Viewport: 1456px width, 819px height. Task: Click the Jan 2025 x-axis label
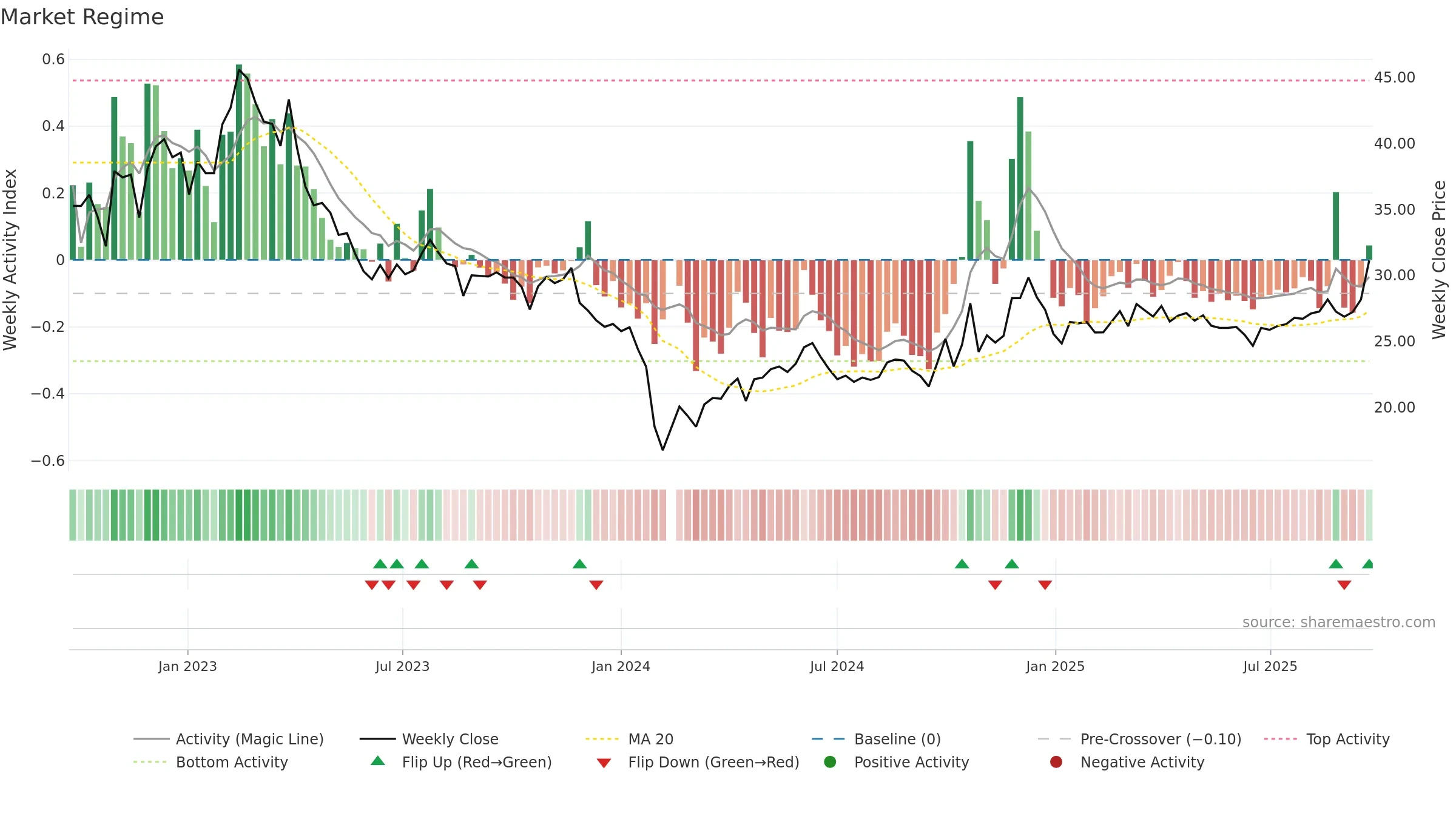tap(1055, 666)
